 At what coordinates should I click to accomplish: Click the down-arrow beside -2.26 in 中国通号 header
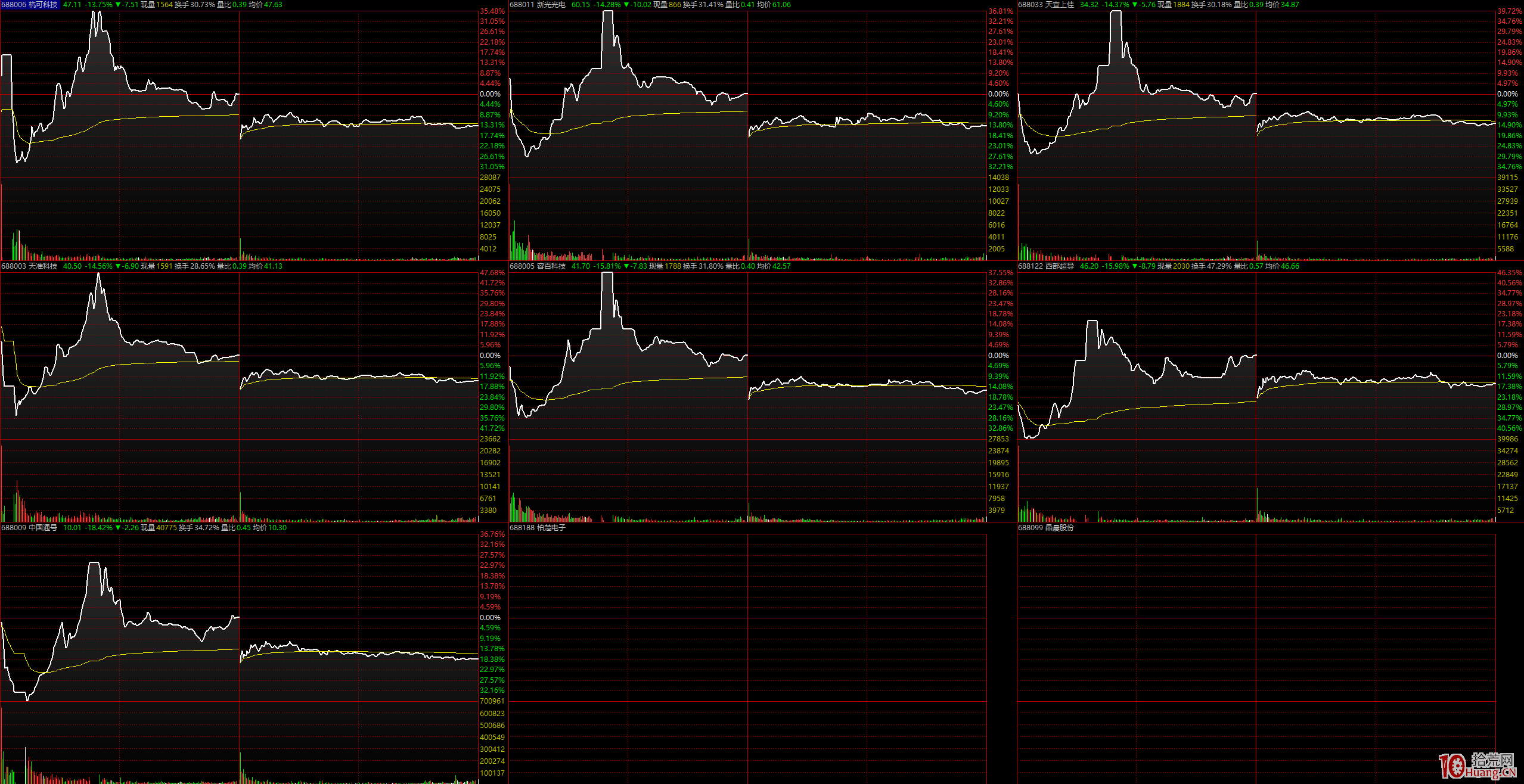click(x=118, y=528)
